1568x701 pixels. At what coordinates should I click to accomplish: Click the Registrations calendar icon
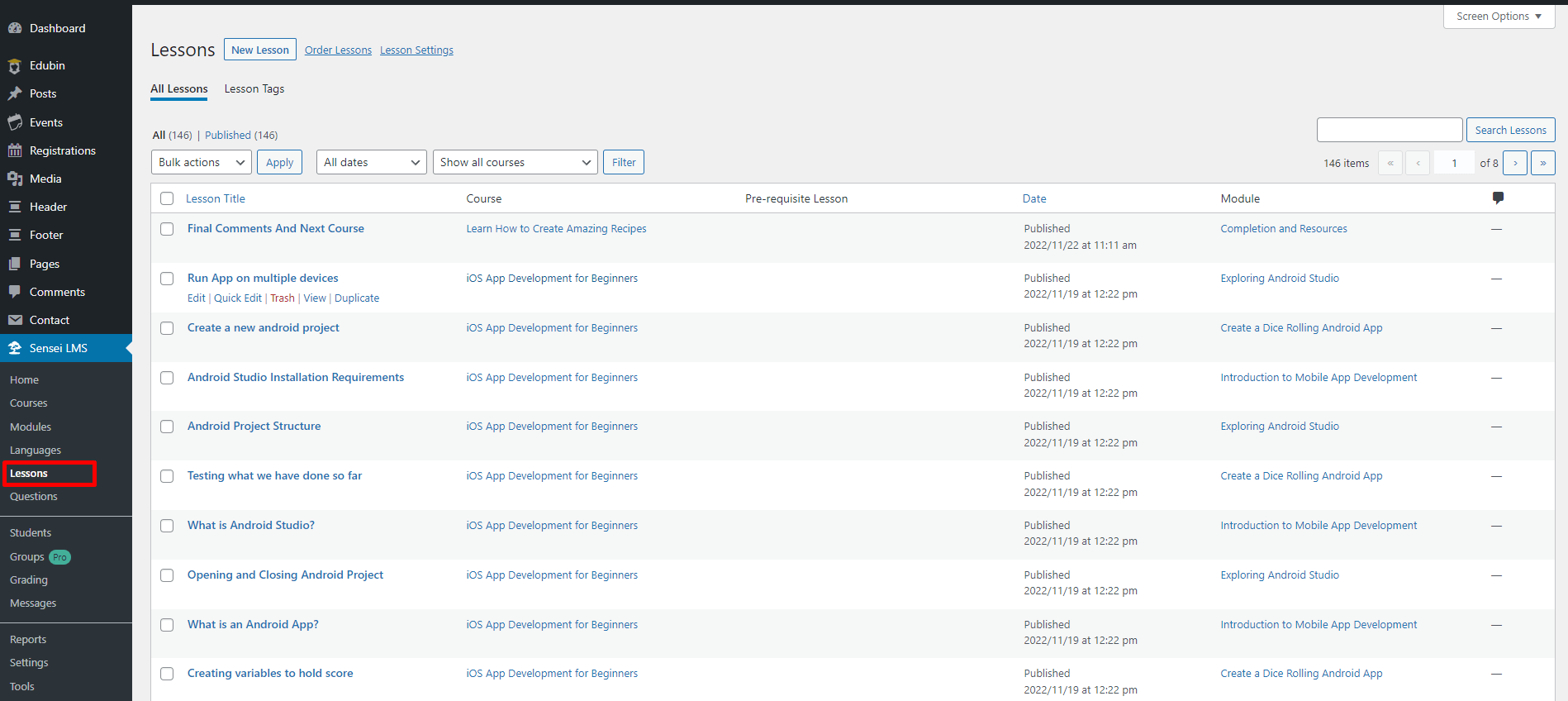tap(15, 150)
